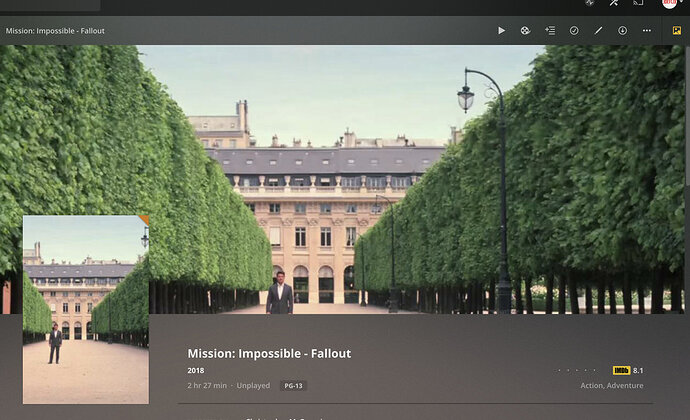
Task: Click the PG-13 content rating badge
Action: (293, 386)
